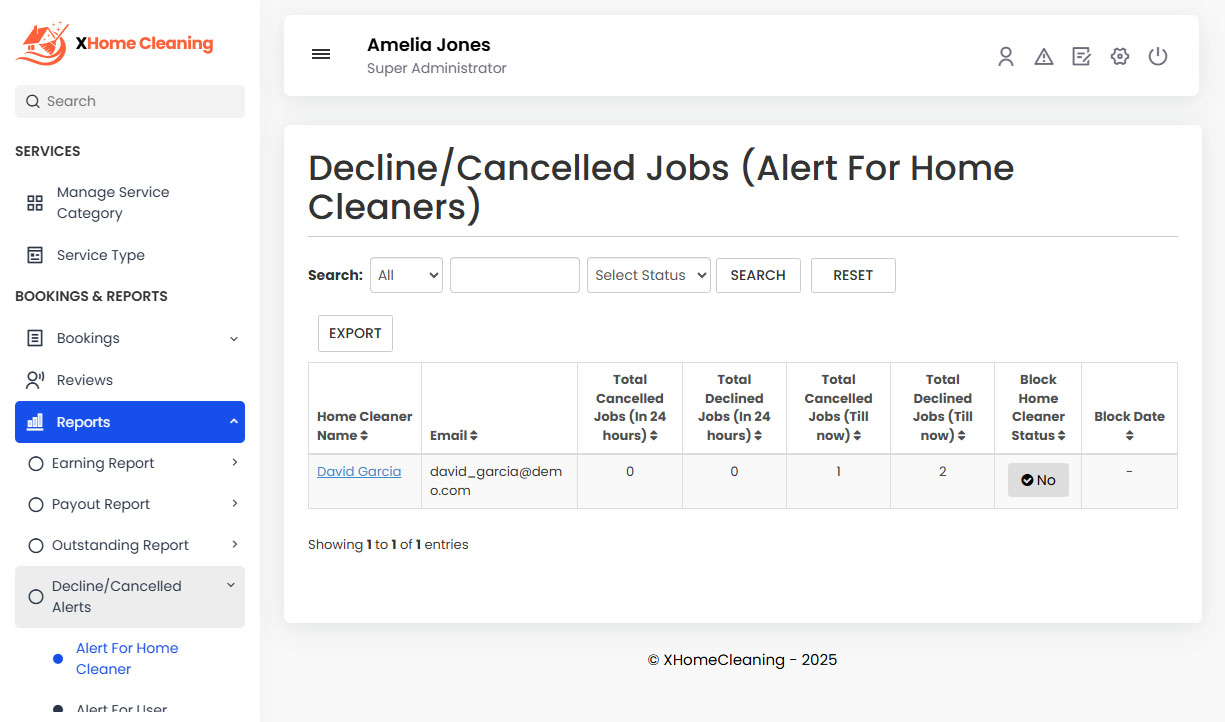The width and height of the screenshot is (1225, 722).
Task: Toggle David Garcia's block status to Yes
Action: coord(1038,480)
